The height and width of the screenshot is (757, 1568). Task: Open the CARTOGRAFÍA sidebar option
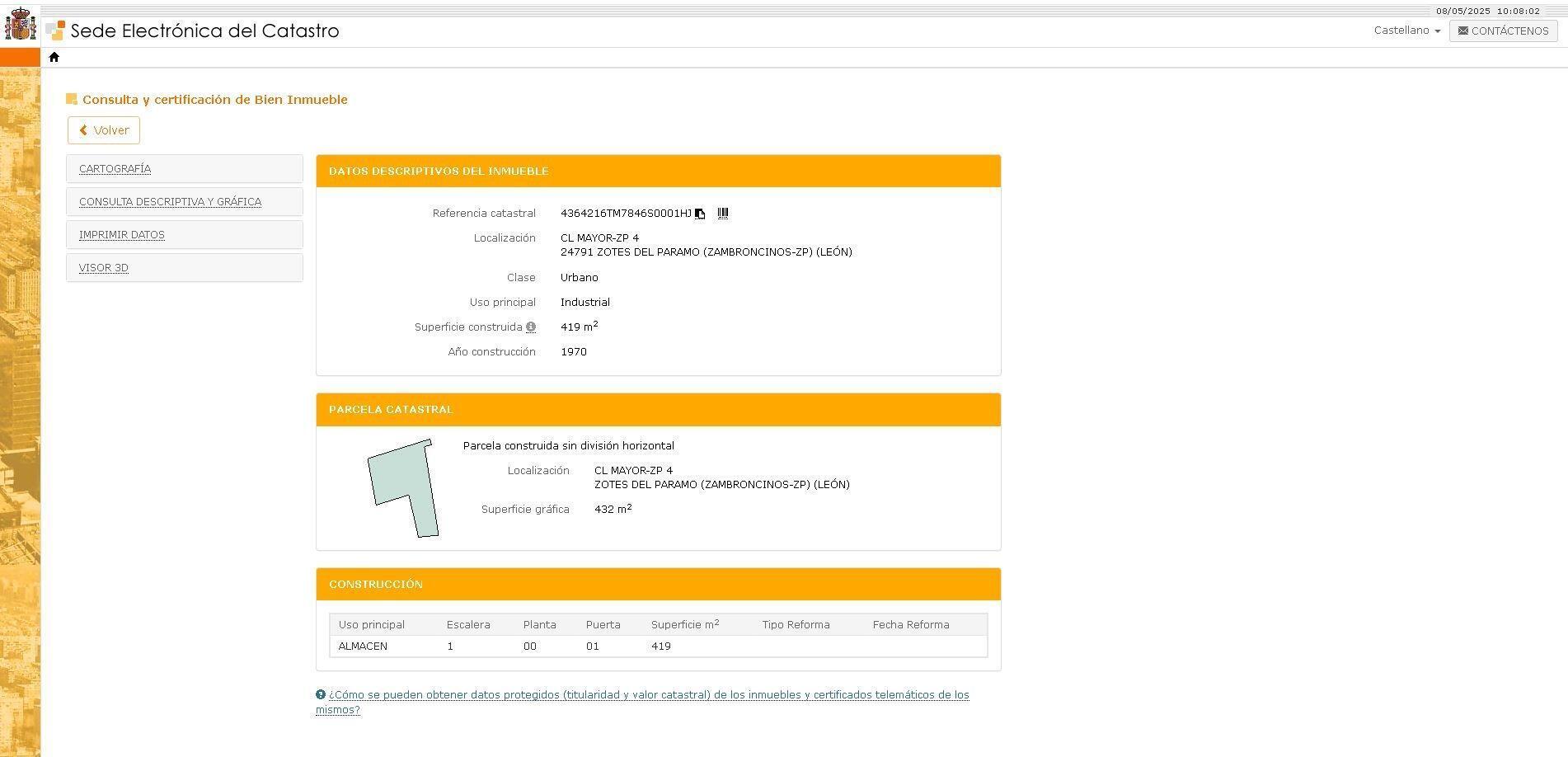(x=115, y=169)
